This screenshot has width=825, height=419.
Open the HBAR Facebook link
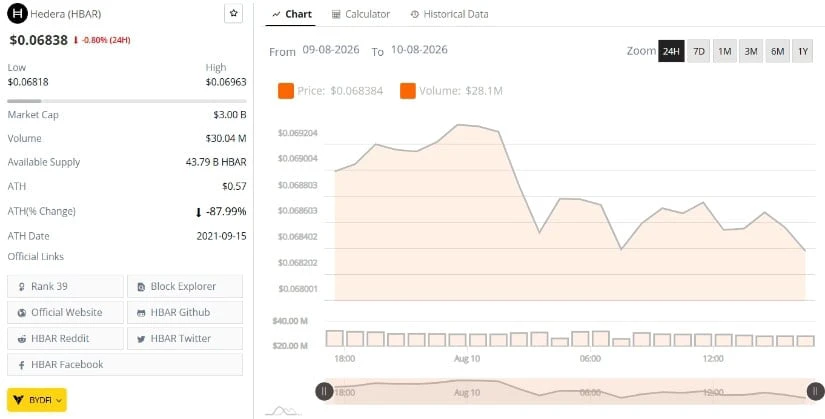point(125,364)
